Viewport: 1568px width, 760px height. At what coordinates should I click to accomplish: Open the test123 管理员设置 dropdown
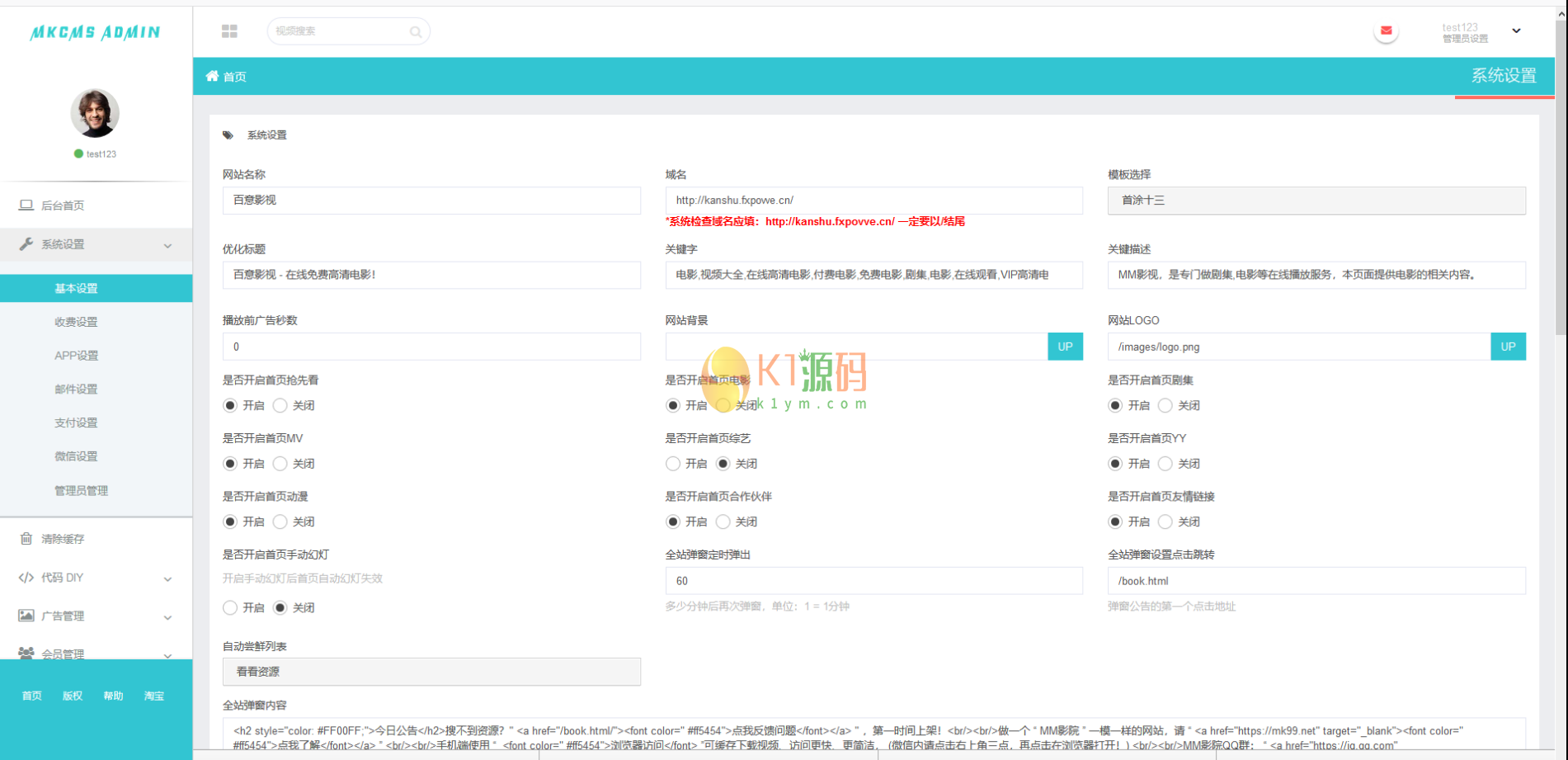(1516, 31)
